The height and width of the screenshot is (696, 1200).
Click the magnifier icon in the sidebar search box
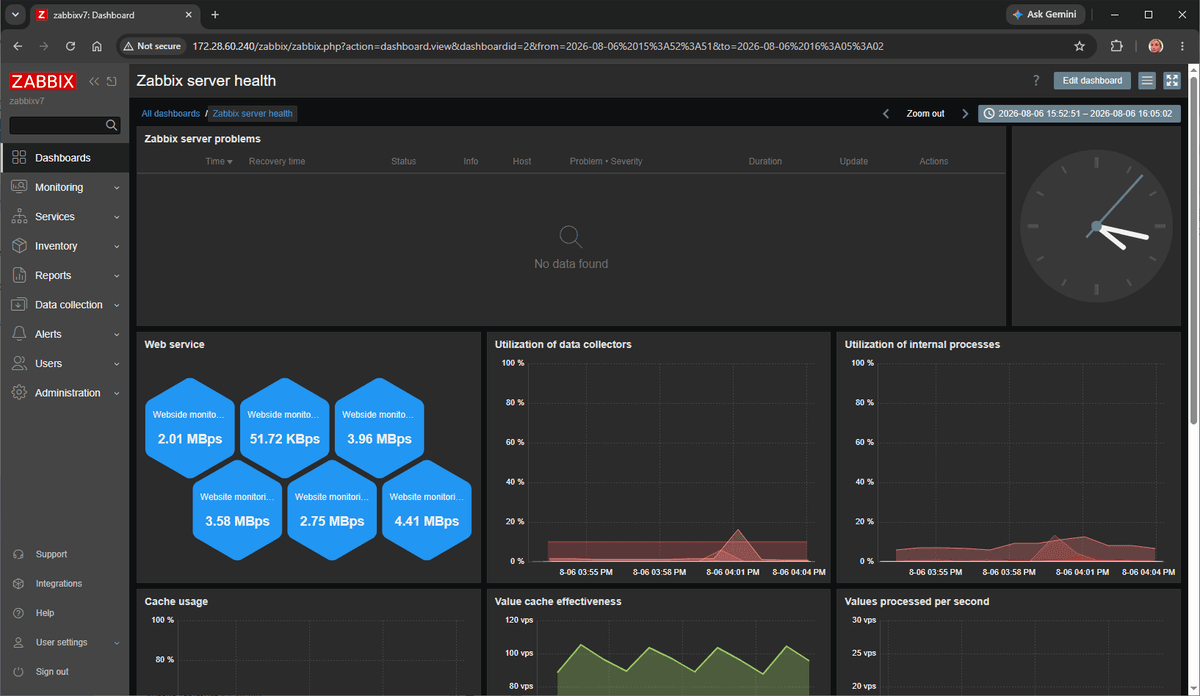pyautogui.click(x=112, y=125)
